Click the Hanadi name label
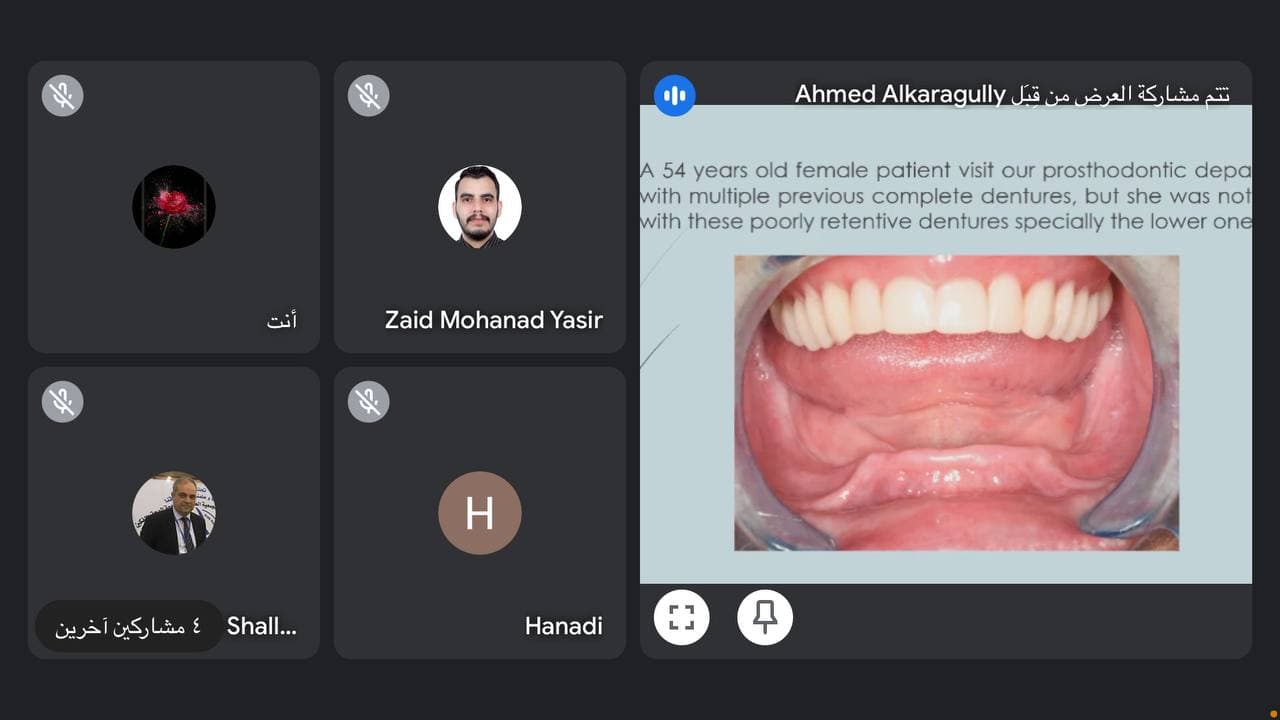 pyautogui.click(x=564, y=626)
